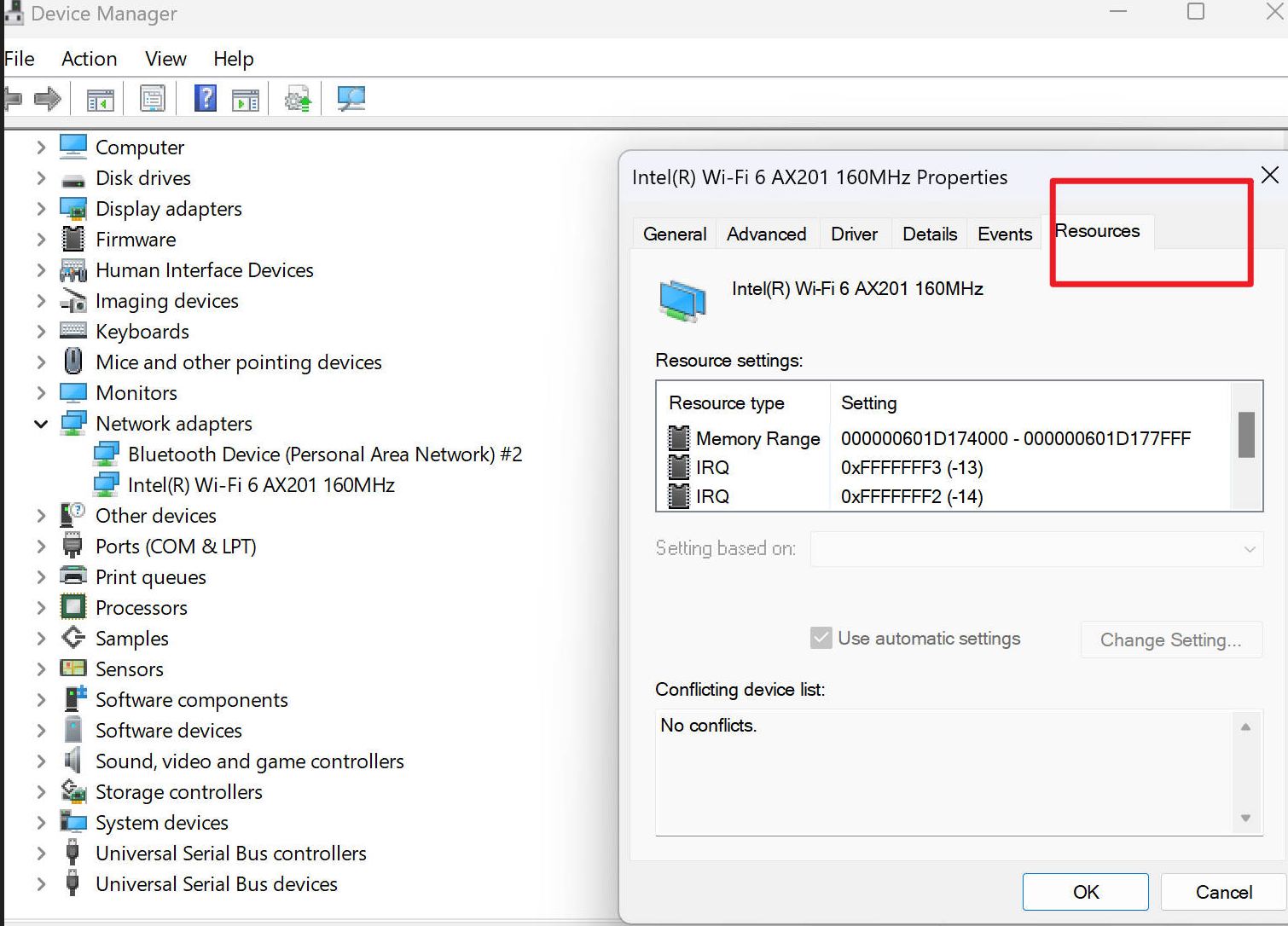
Task: Click the Ports (COM & LPT) icon
Action: click(73, 546)
